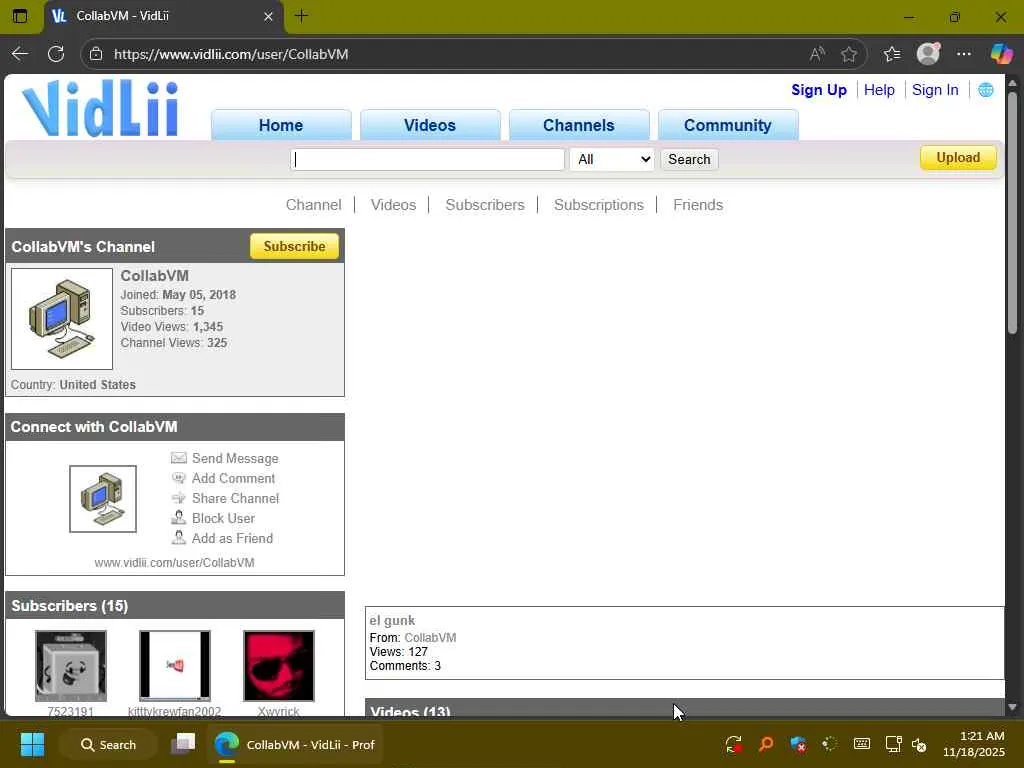Click the Read aloud icon in address bar

coord(817,54)
